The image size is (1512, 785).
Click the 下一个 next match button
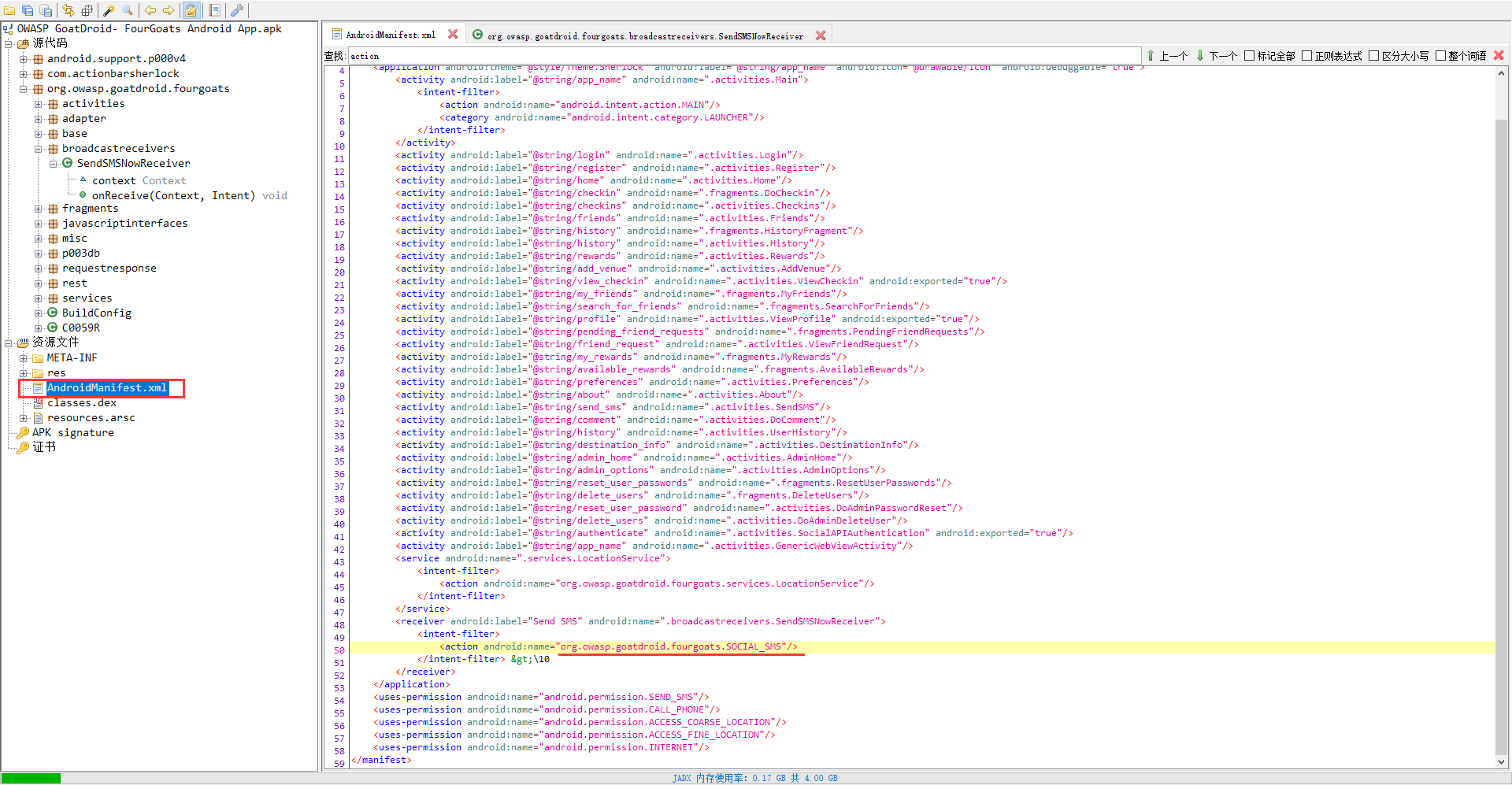tap(1217, 56)
